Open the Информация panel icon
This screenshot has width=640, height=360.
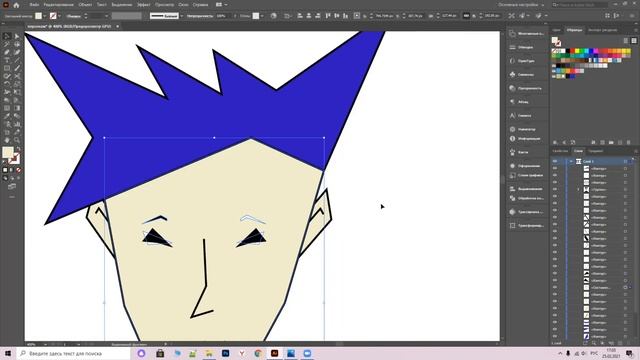pos(512,139)
